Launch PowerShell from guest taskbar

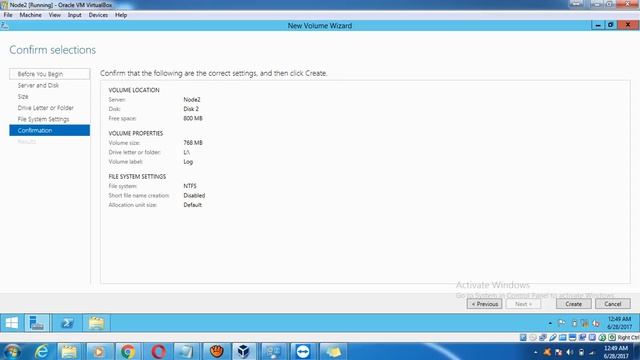[67, 323]
